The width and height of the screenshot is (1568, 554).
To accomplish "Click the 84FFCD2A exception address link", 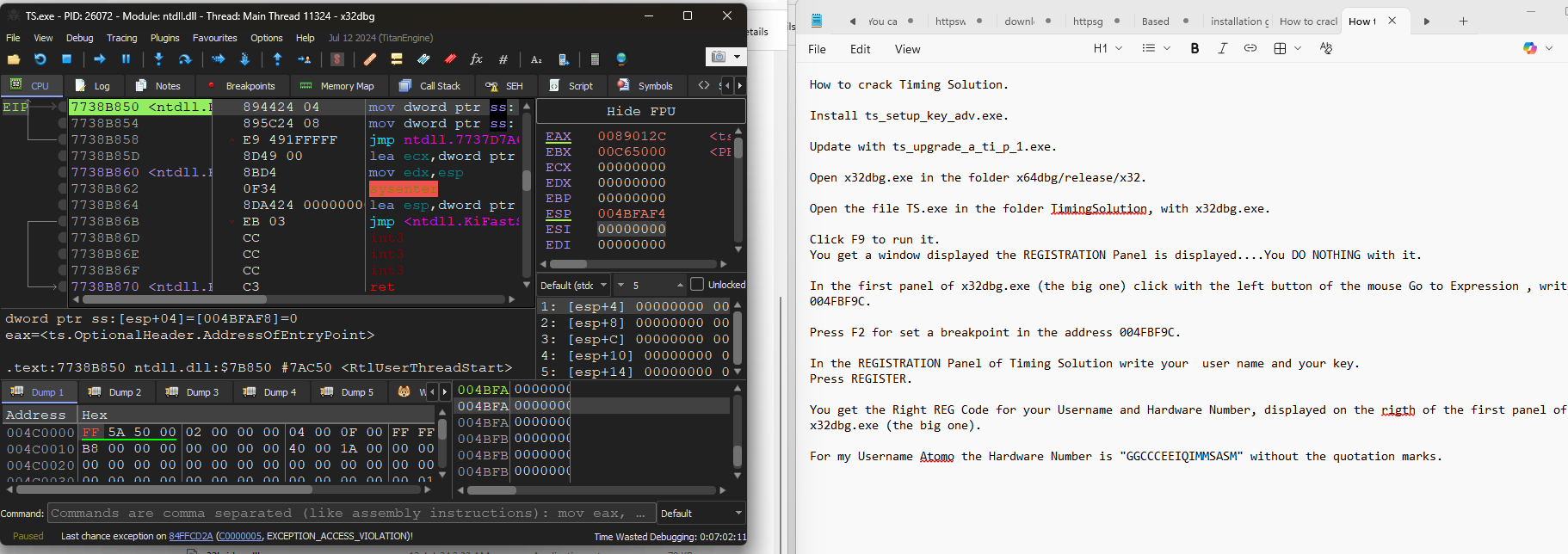I will (190, 536).
